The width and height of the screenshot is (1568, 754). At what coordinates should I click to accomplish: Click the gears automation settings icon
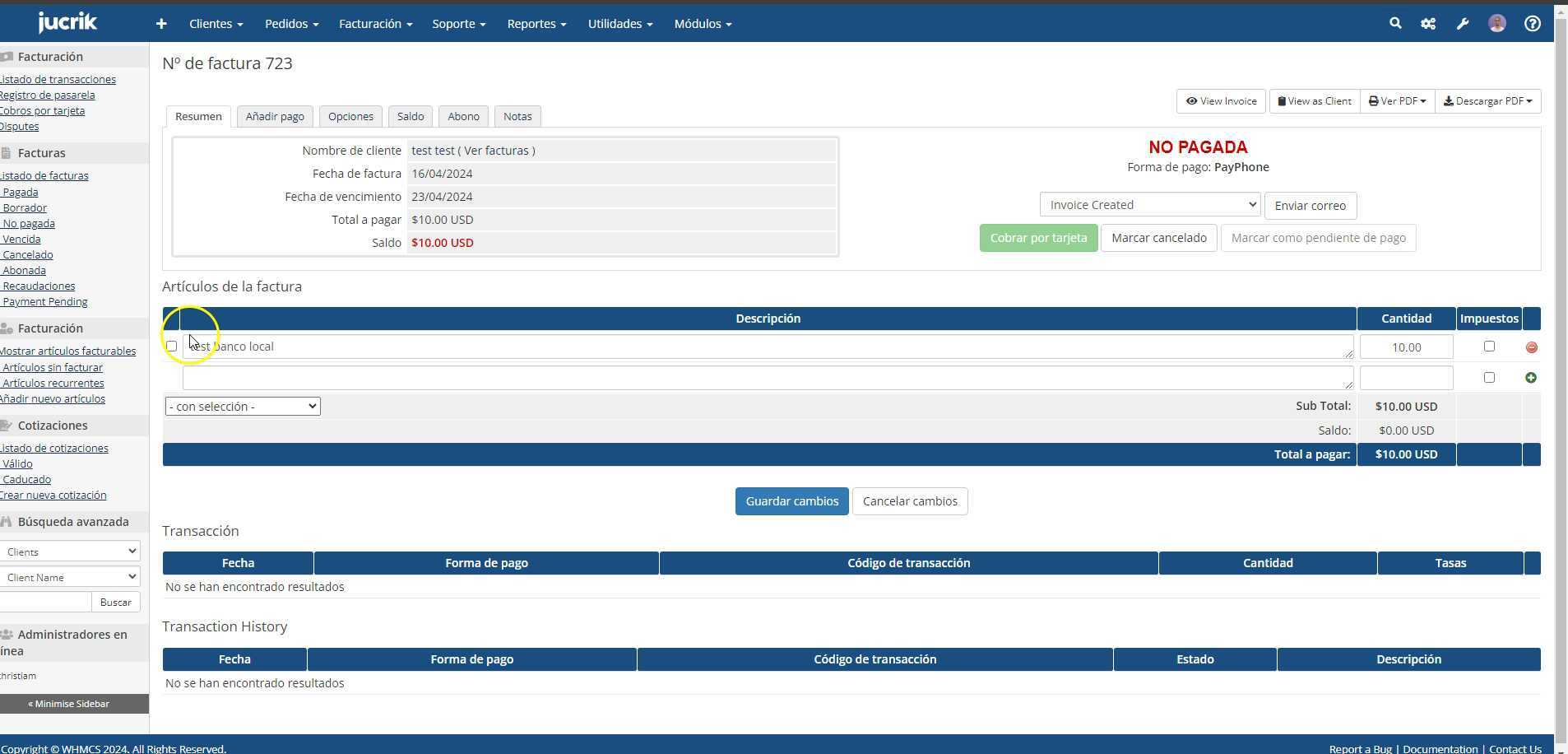[1428, 24]
